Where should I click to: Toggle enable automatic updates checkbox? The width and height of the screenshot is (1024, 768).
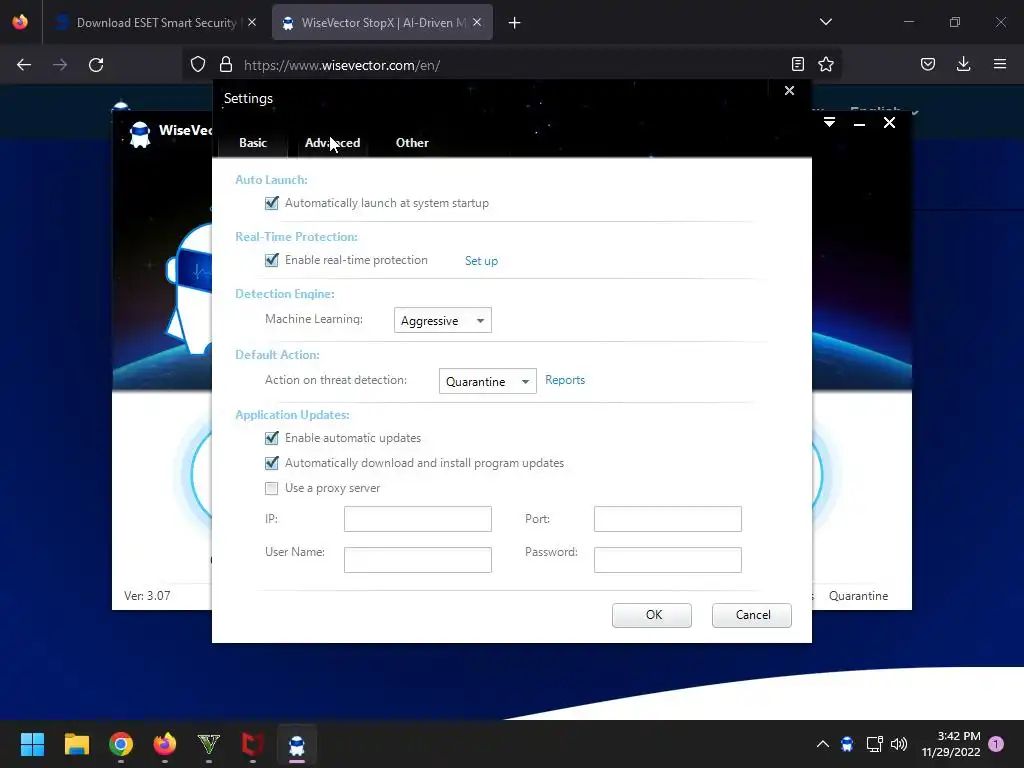(272, 438)
